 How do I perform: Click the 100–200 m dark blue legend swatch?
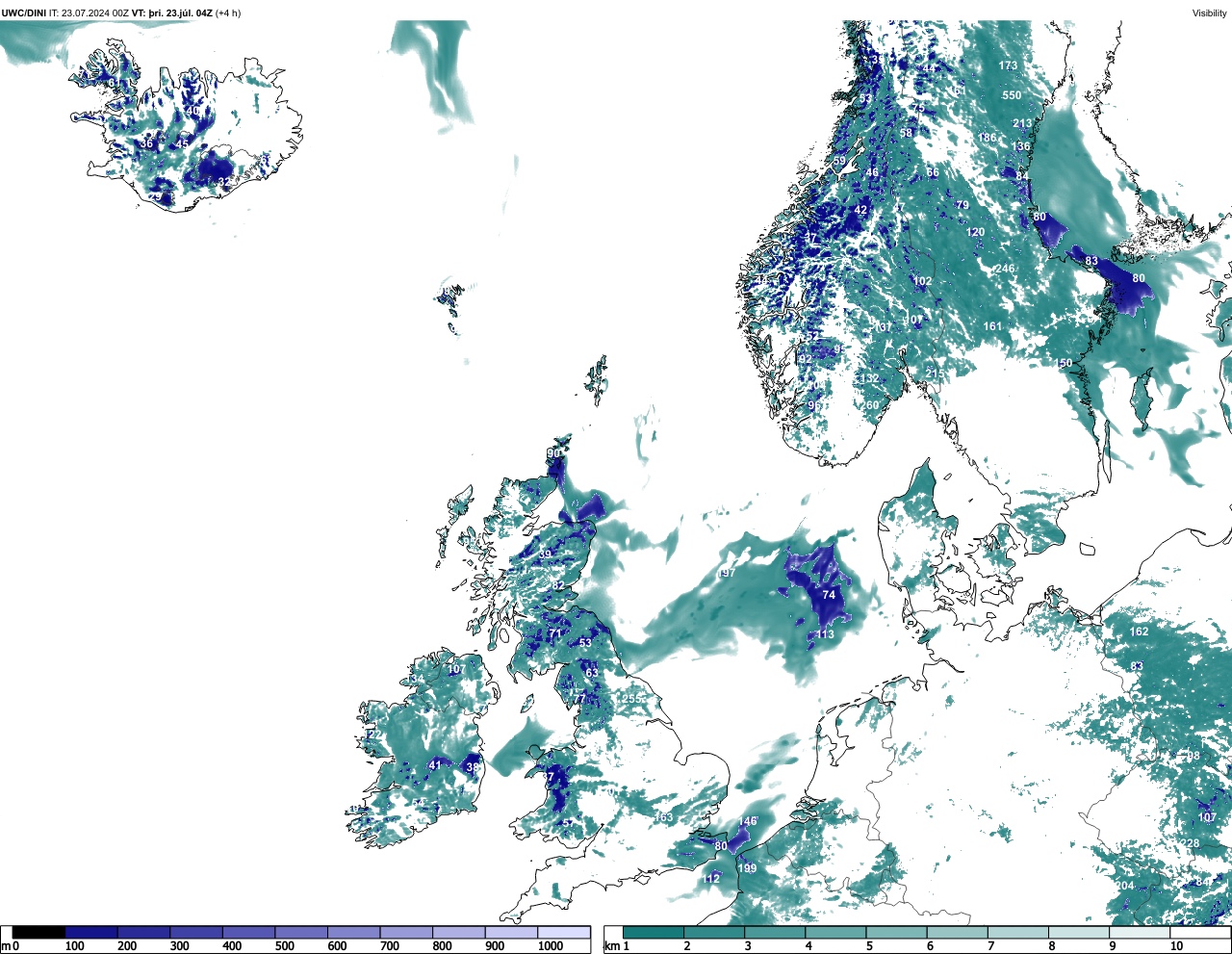[x=91, y=932]
